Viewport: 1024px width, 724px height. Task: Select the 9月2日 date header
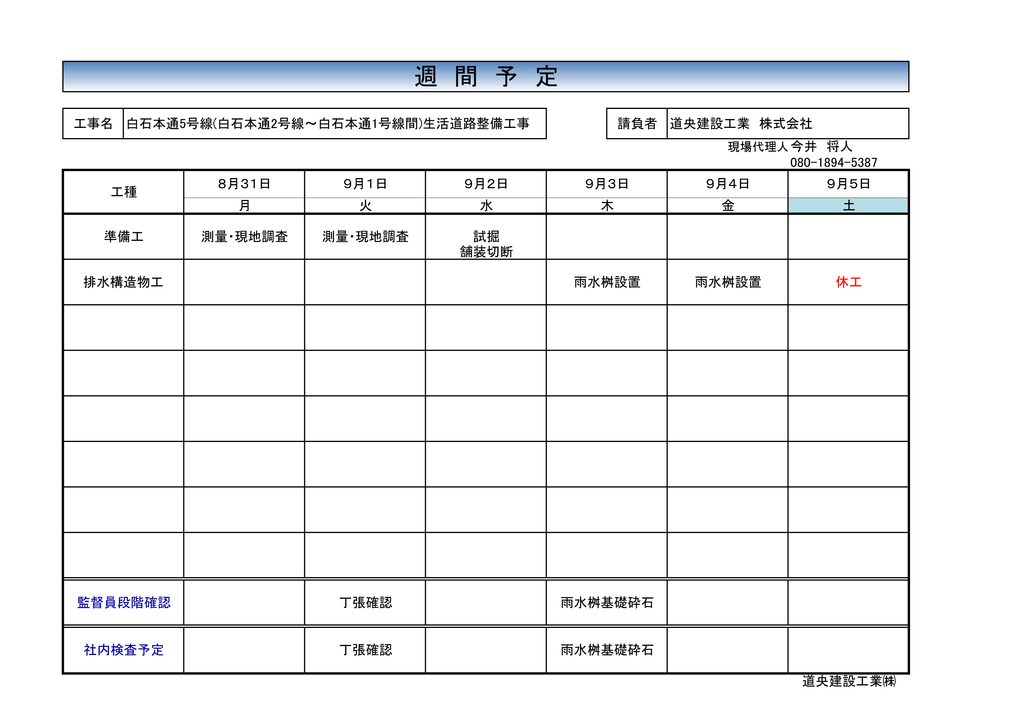(486, 184)
